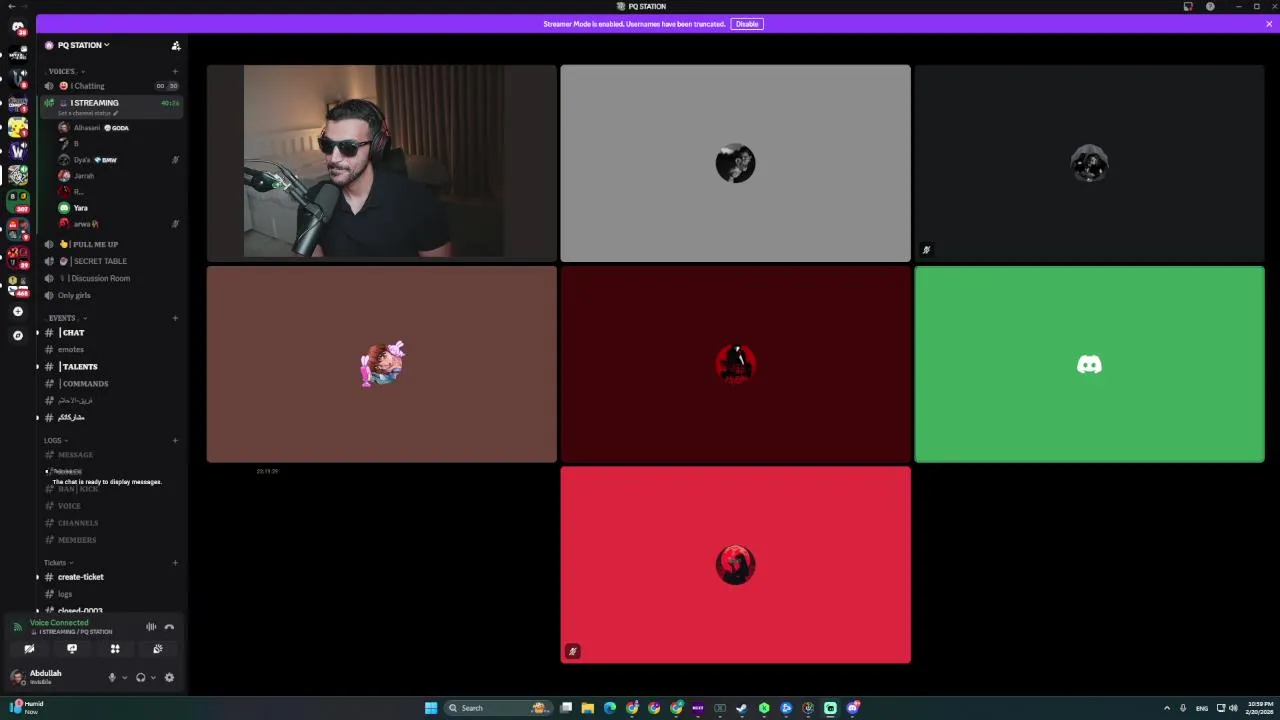Toggle microphone mute in user panel
1280x720 pixels.
(x=112, y=677)
